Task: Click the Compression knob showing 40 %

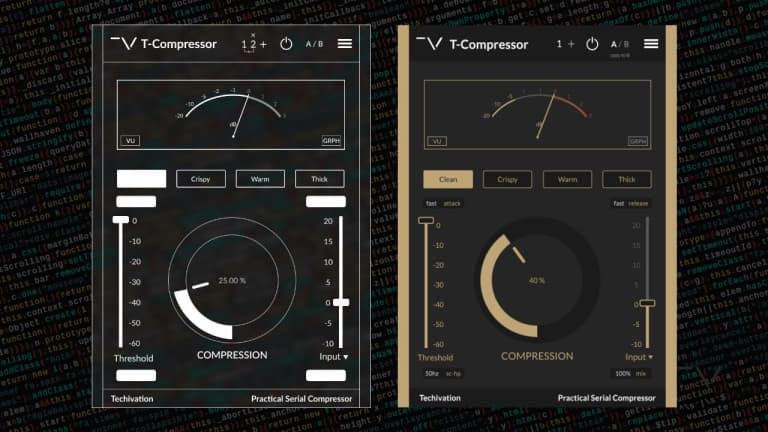Action: 538,280
